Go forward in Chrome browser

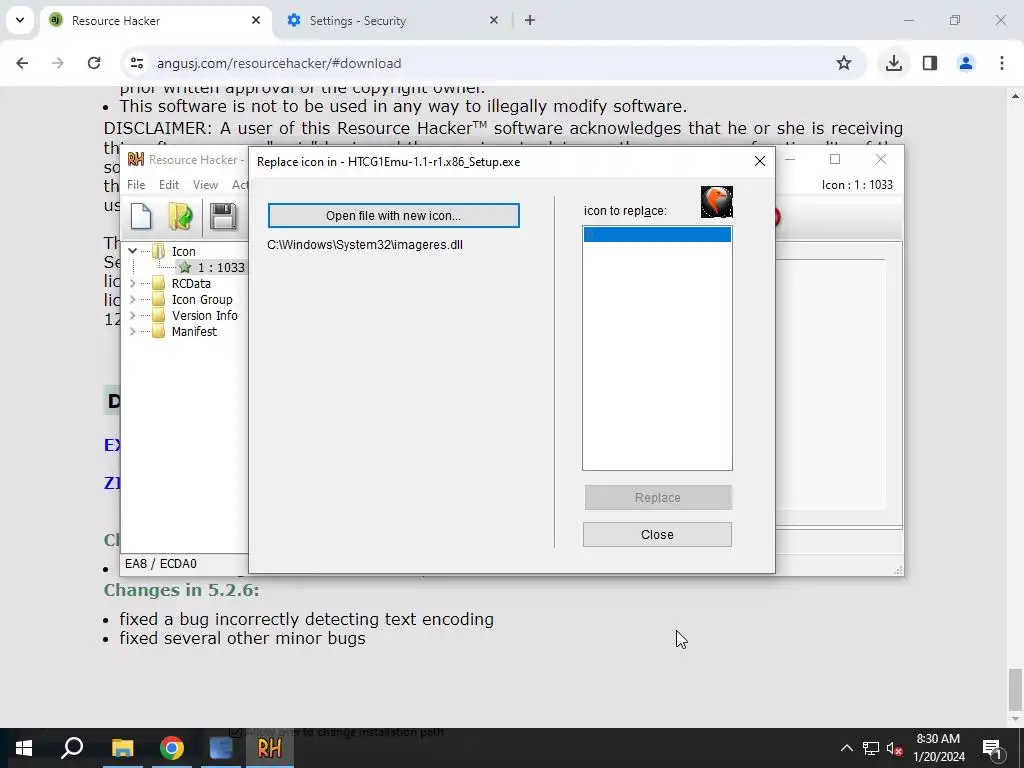[x=57, y=63]
